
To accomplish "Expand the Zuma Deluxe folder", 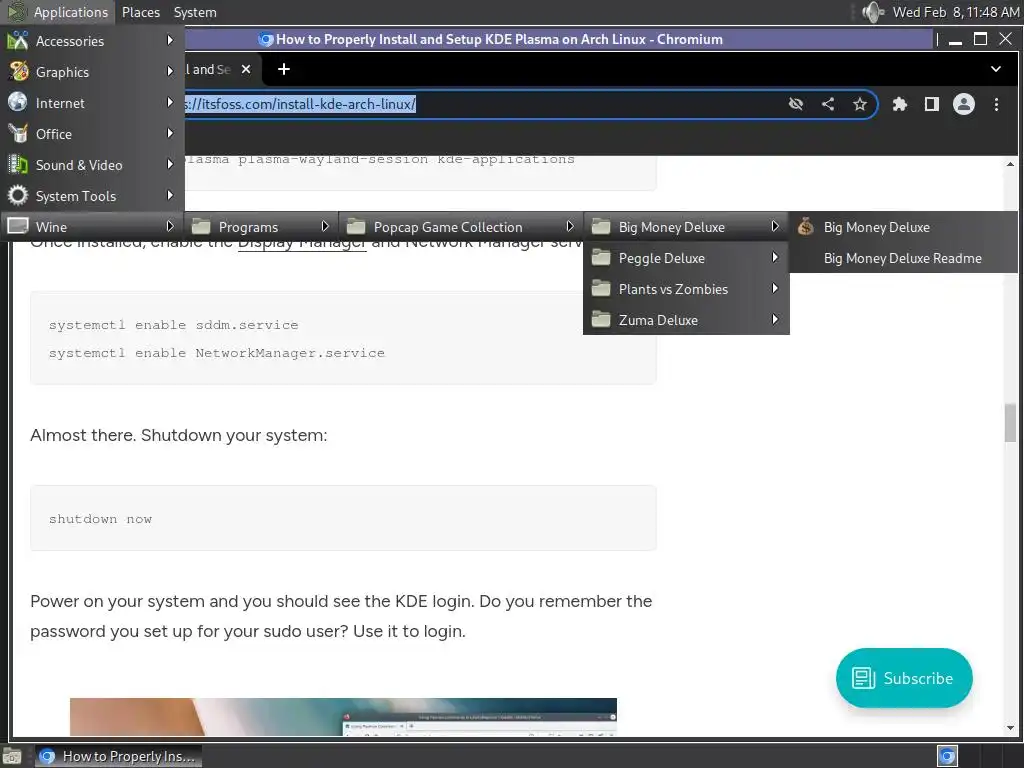I will pyautogui.click(x=686, y=320).
